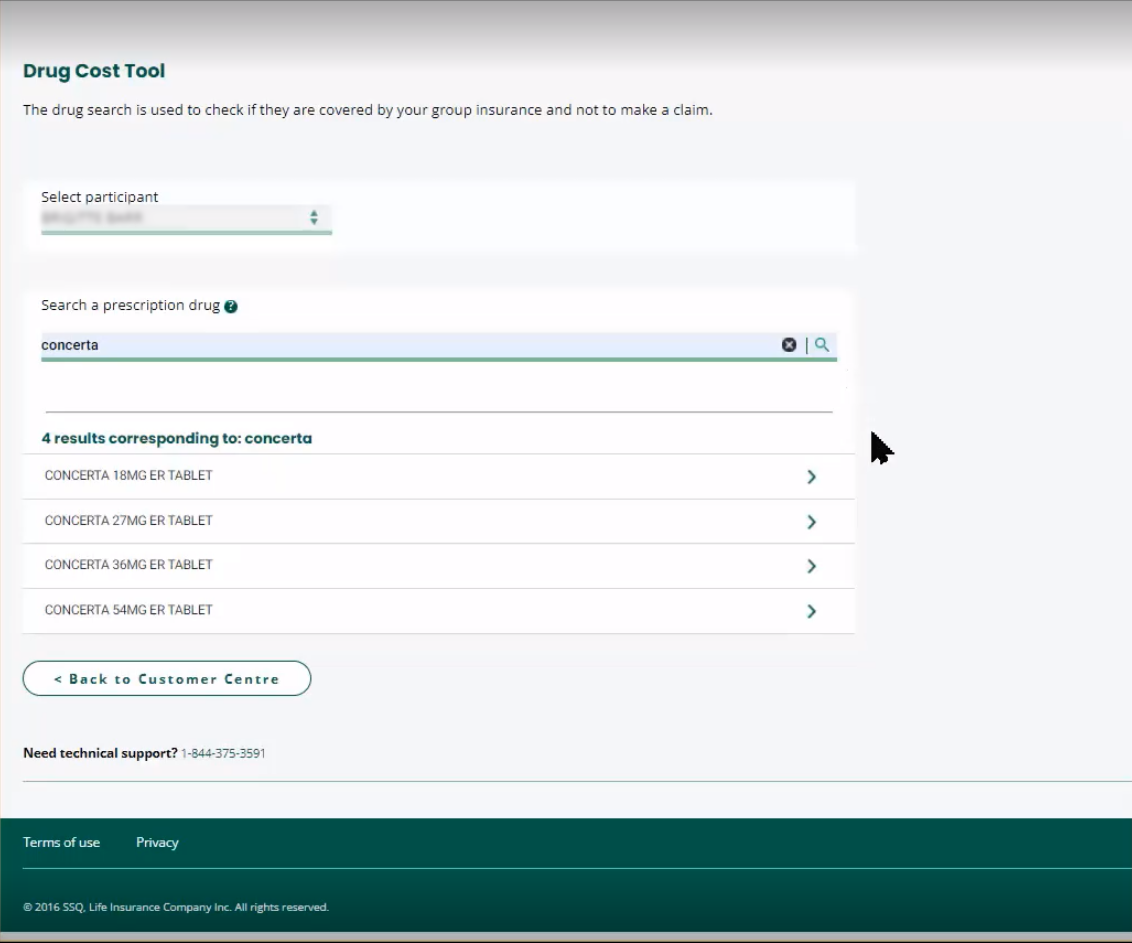Open the Privacy page
Image resolution: width=1132 pixels, height=943 pixels.
click(x=157, y=842)
